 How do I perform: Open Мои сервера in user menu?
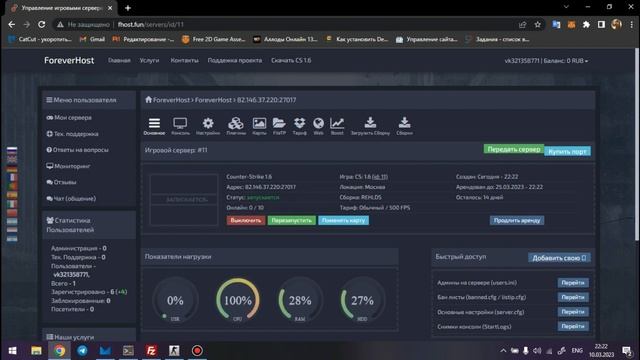pyautogui.click(x=69, y=118)
